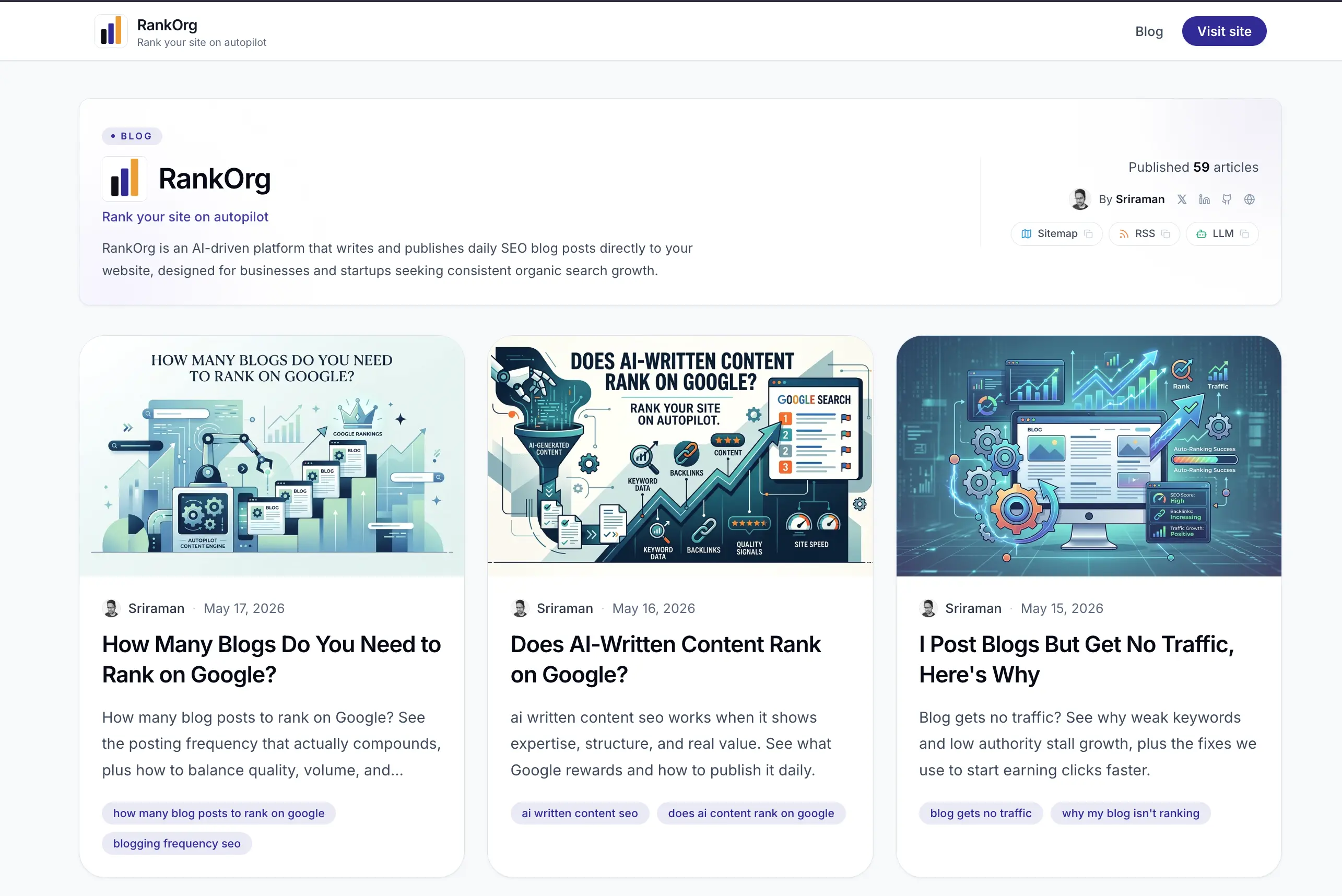Select the 'how many blog posts to rank on google' tag
This screenshot has height=896, width=1342.
click(219, 813)
